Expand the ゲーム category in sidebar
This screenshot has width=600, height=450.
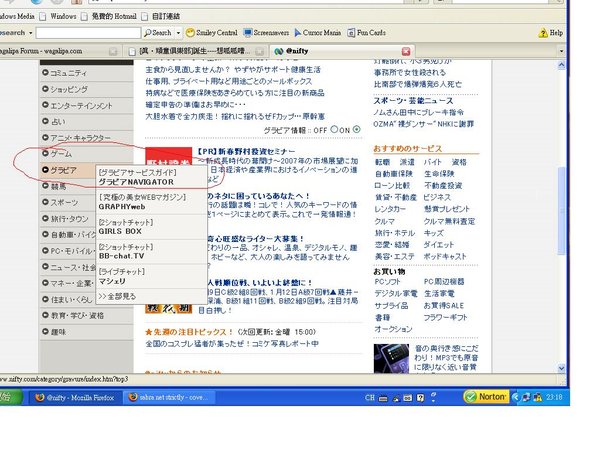point(60,155)
